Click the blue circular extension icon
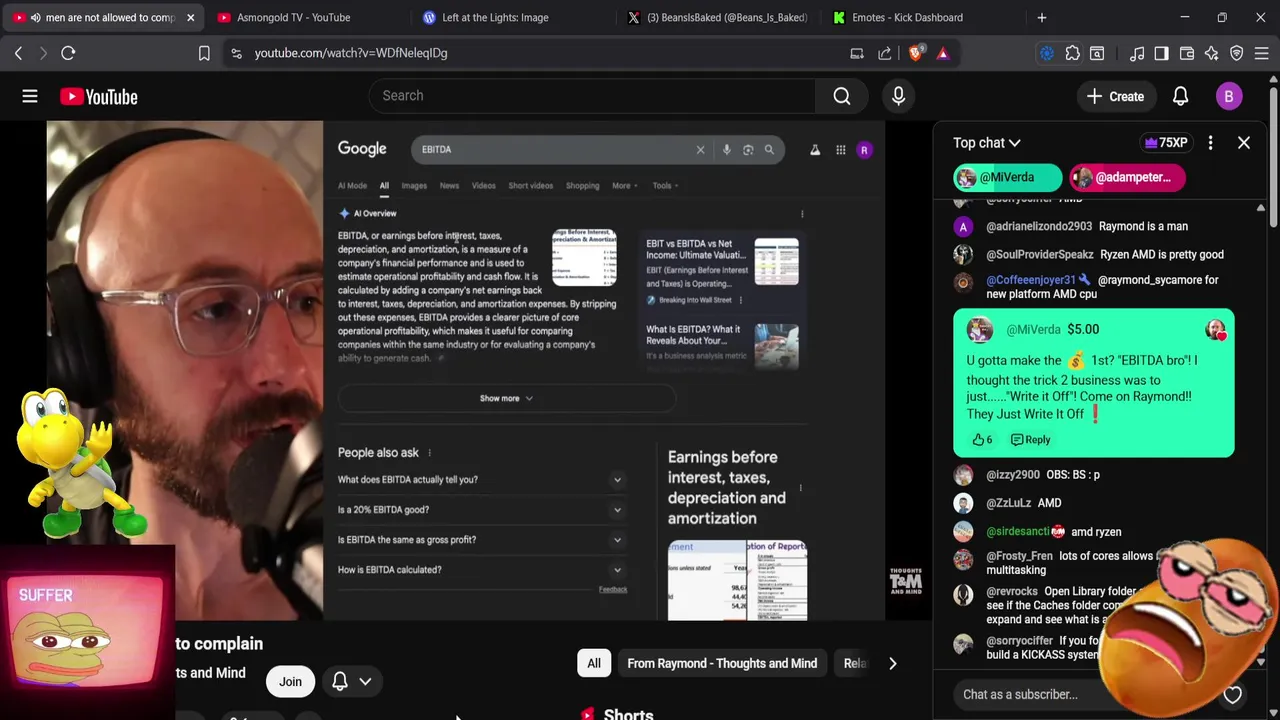This screenshot has height=720, width=1280. [1047, 53]
